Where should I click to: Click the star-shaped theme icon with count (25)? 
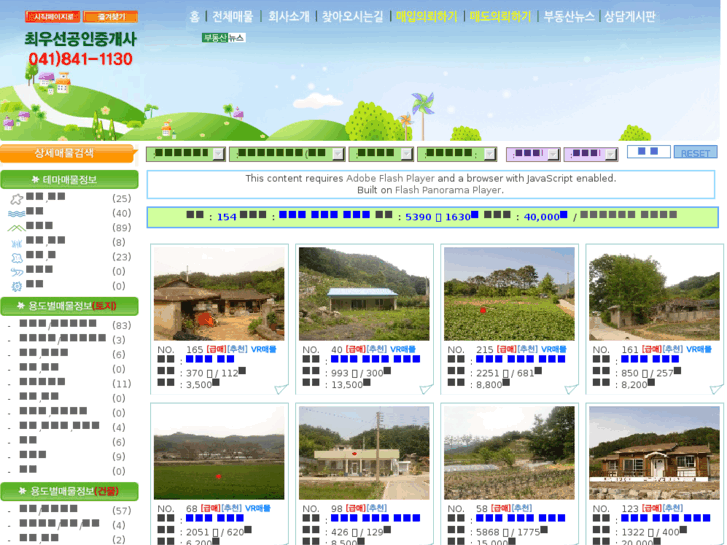17,199
